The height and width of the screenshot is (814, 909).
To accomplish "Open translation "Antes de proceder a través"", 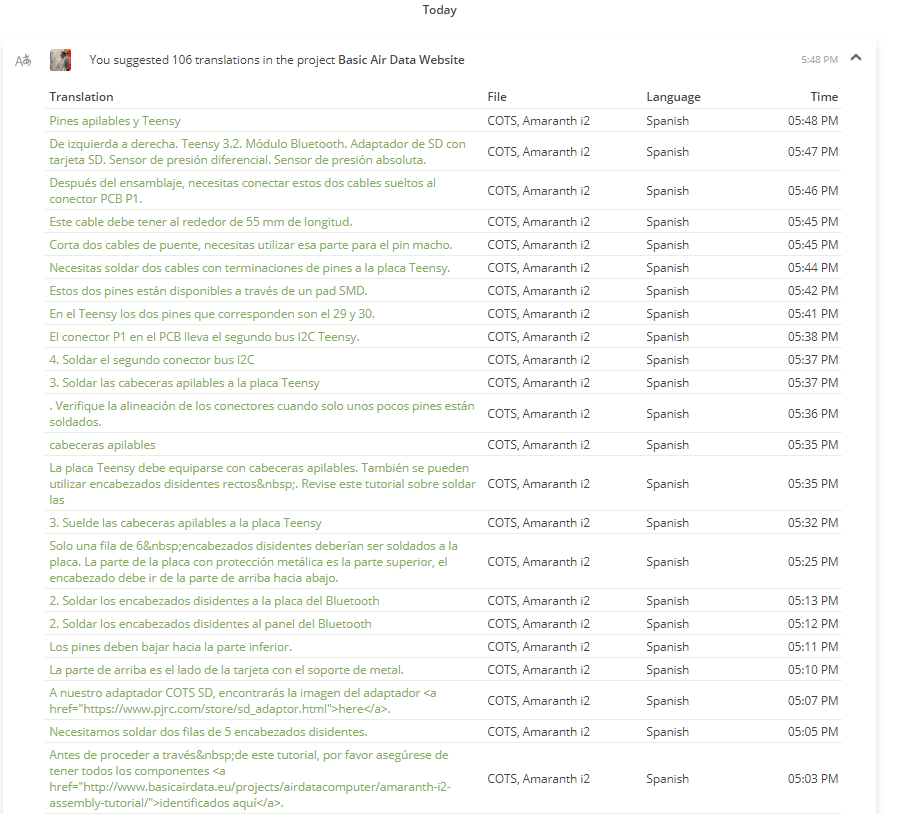I will coord(250,779).
